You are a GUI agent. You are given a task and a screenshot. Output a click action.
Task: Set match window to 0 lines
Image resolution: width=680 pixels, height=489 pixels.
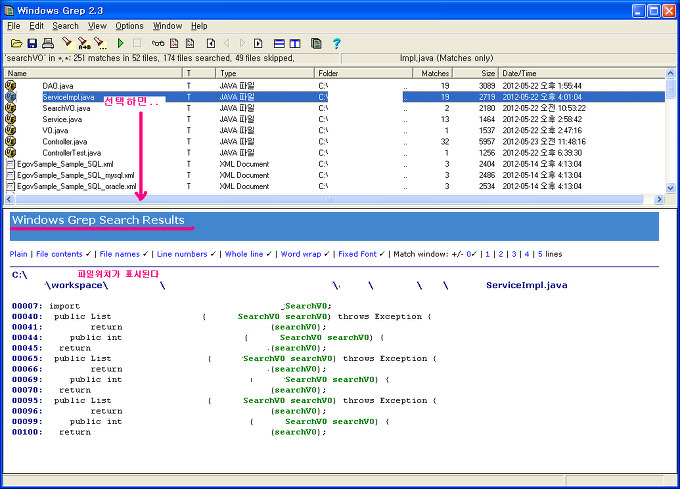[x=469, y=254]
